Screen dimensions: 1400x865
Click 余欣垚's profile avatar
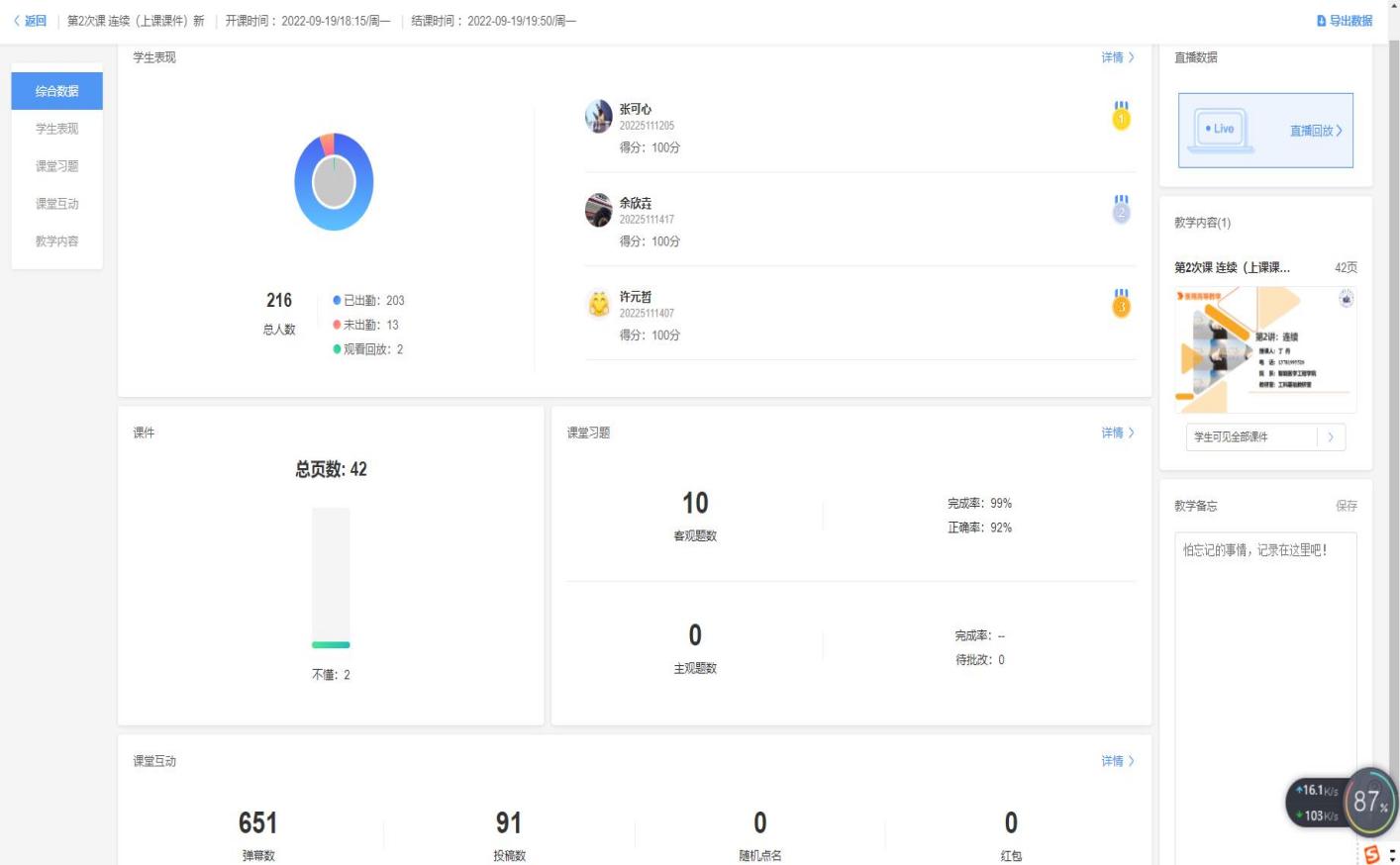click(599, 210)
